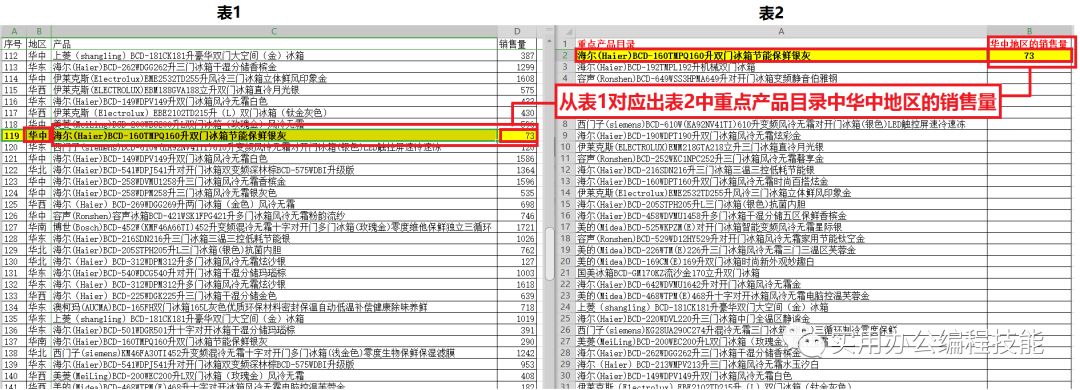Select 美的 BCD-525WKPZM product in Table 2
Viewport: 1080px width, 390px height.
click(780, 227)
